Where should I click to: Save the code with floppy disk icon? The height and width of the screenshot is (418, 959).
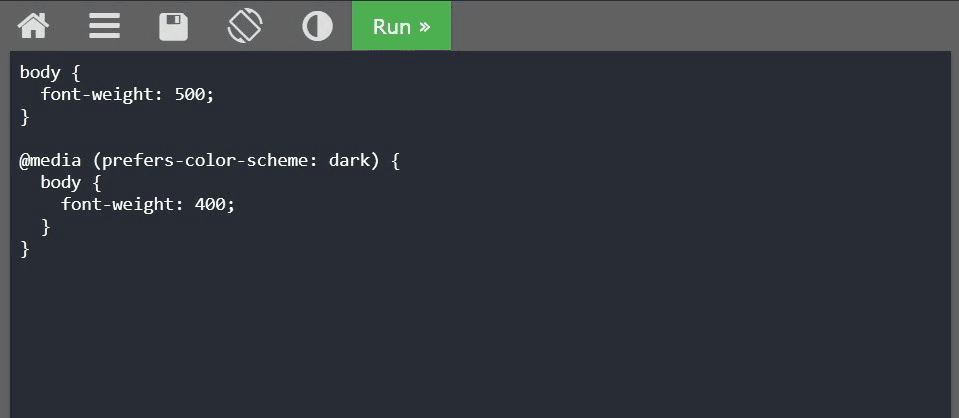point(174,27)
